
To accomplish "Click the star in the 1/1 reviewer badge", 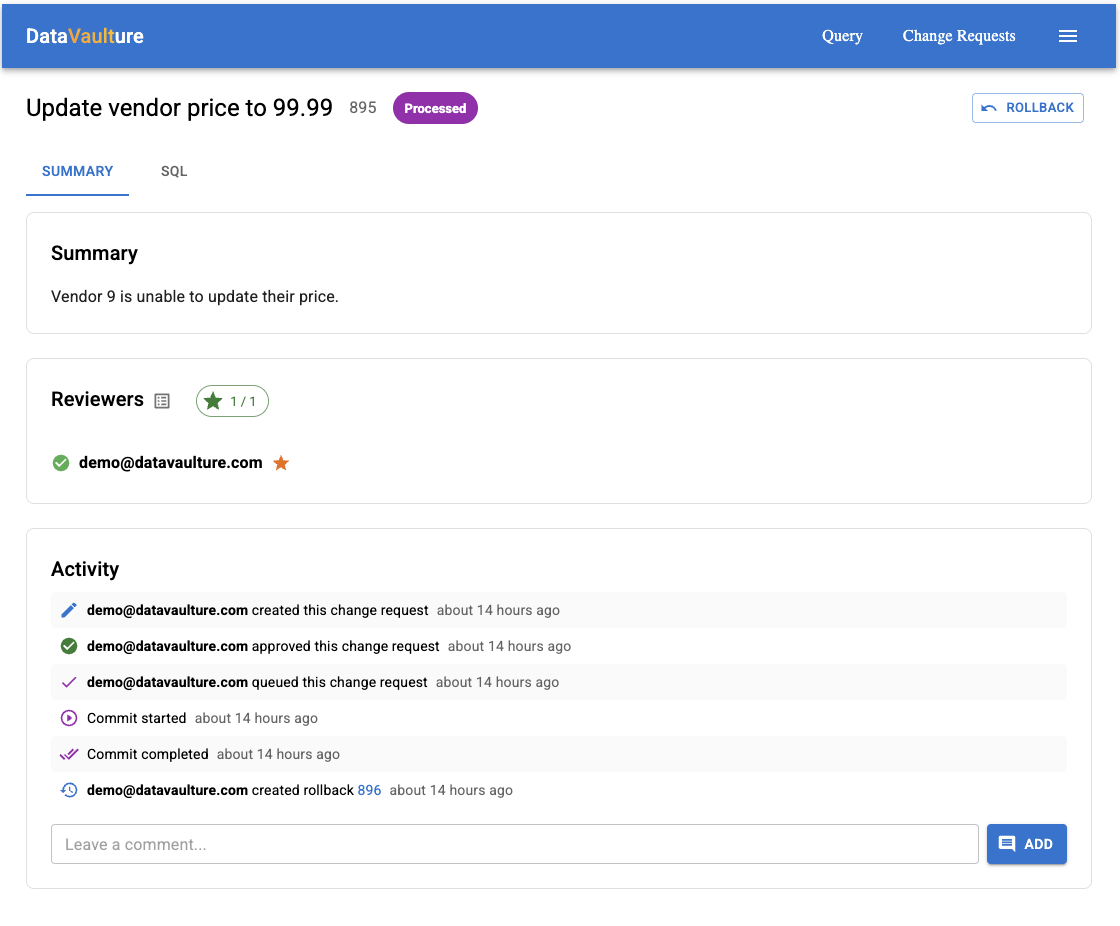I will click(213, 401).
